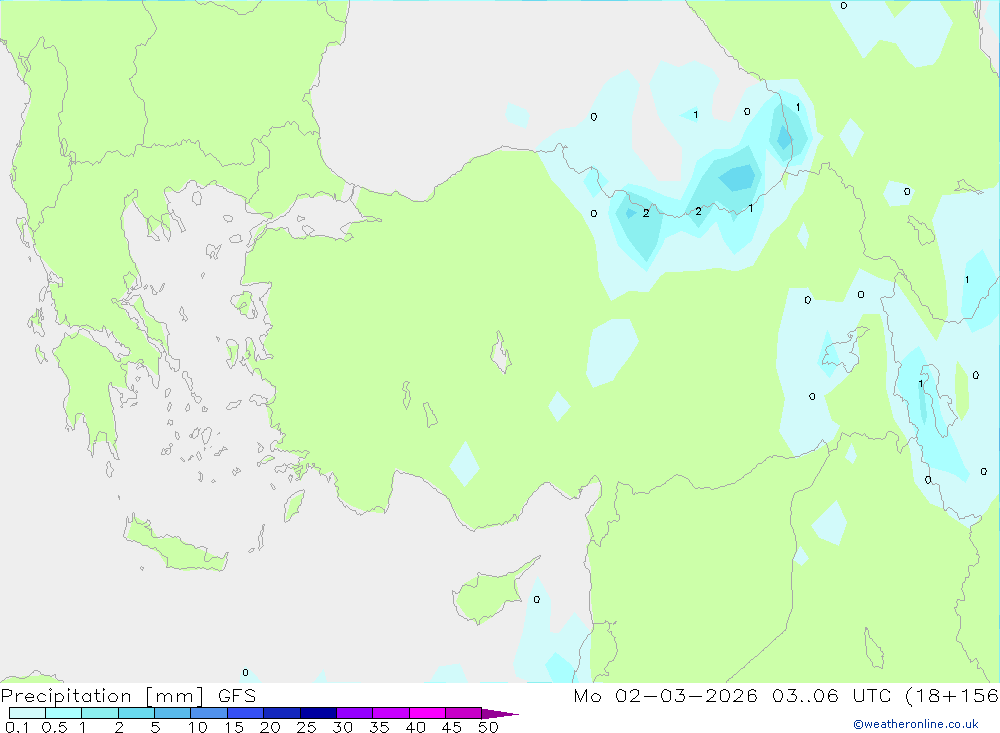This screenshot has width=1000, height=733.
Task: Click the '25' legend scale value
Action: (x=306, y=727)
